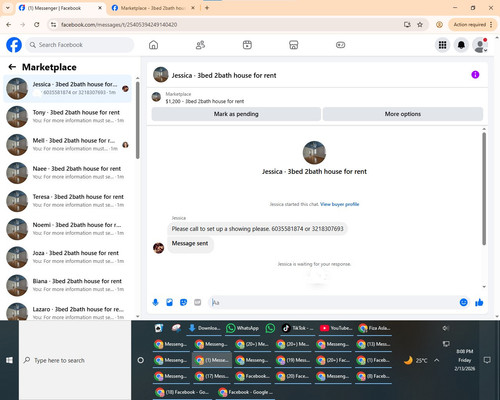Open the Gaming controller icon
This screenshot has width=500, height=400.
pyautogui.click(x=340, y=45)
